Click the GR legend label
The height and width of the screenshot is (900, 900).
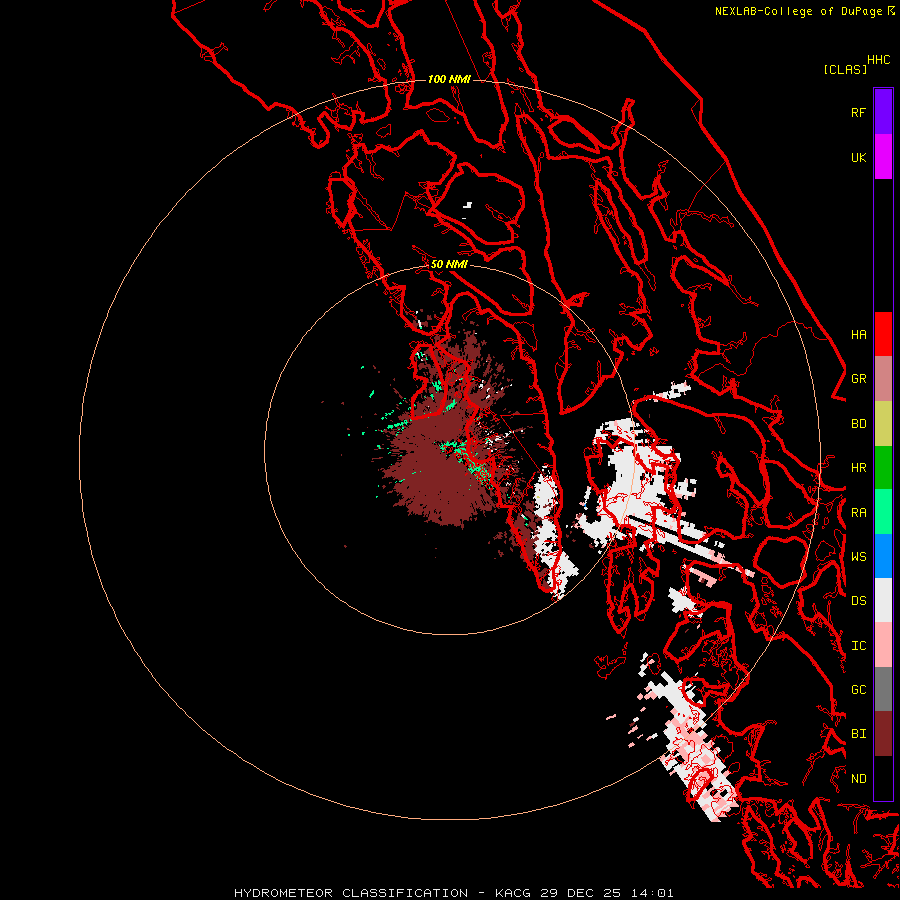858,379
